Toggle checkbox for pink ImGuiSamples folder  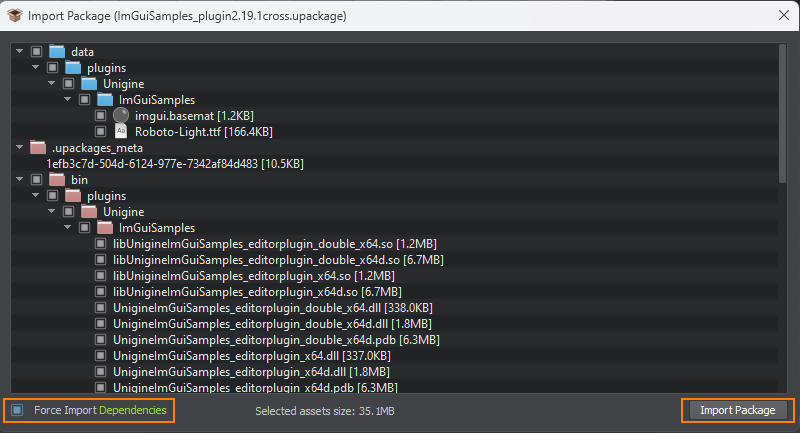(x=85, y=227)
